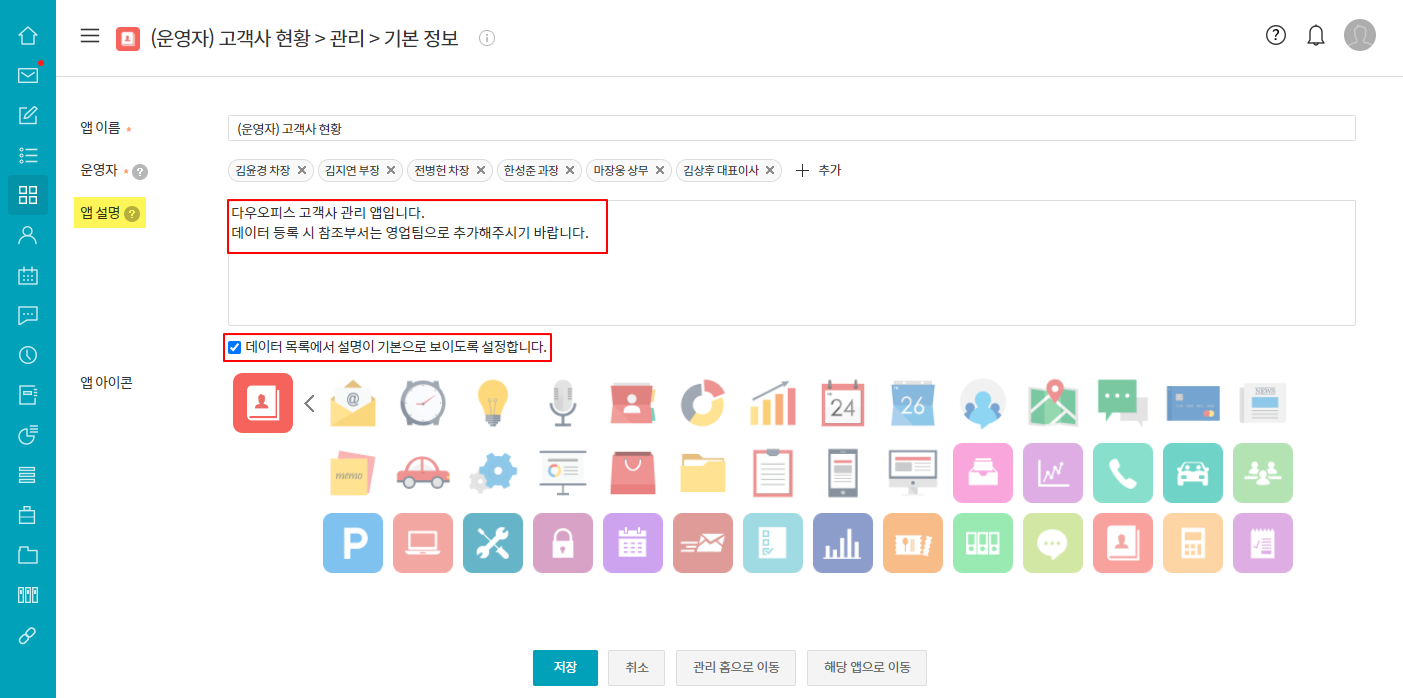The height and width of the screenshot is (698, 1403).
Task: Open the mail icon in sidebar
Action: [28, 76]
